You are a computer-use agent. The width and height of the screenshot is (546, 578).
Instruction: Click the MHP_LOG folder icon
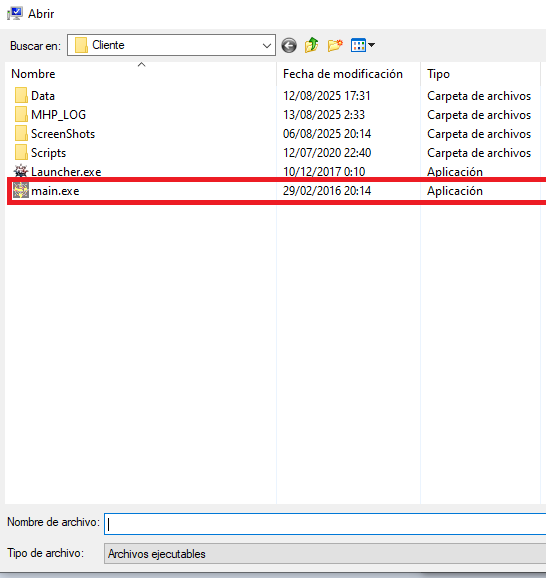tap(21, 114)
